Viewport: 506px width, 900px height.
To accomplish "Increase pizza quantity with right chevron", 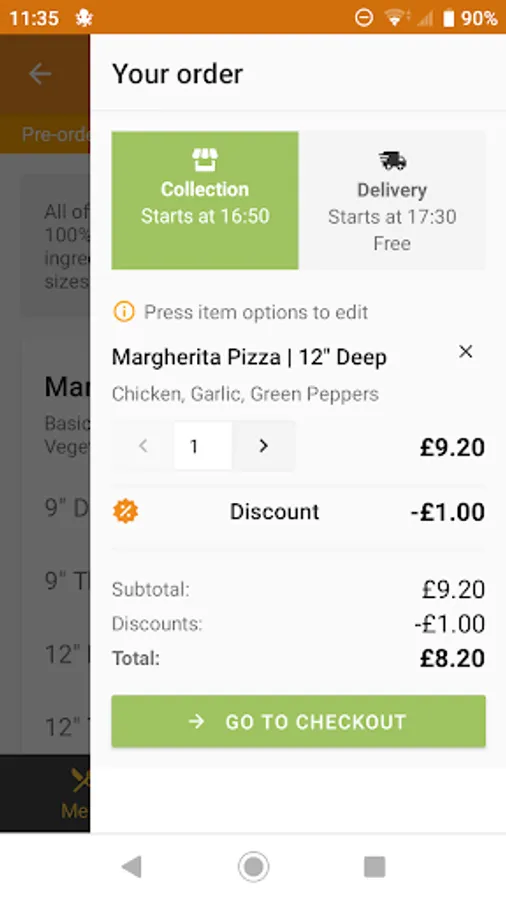I will pos(263,446).
